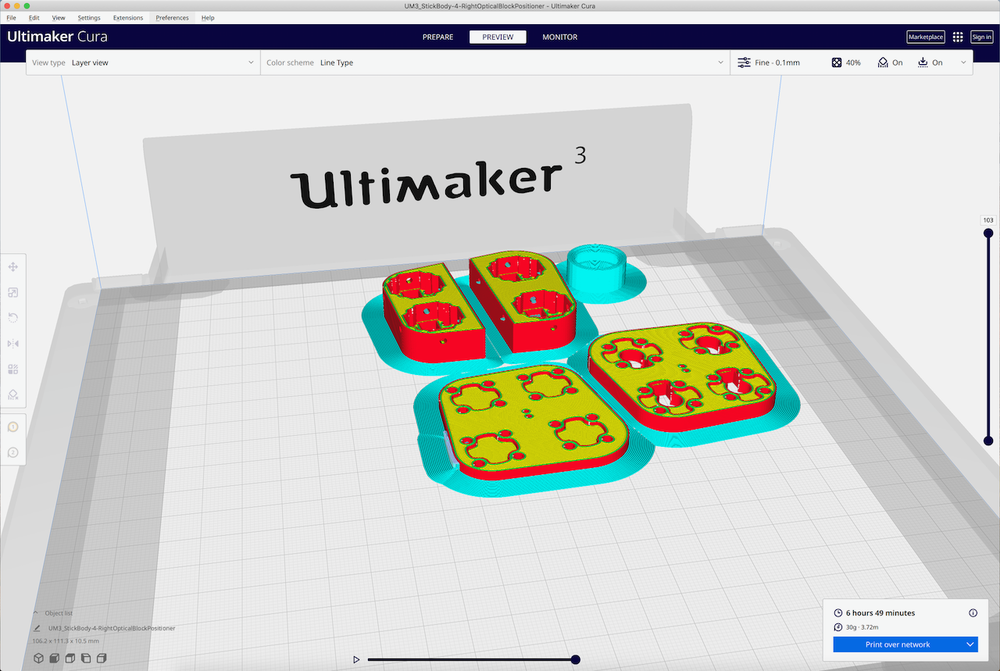Choose Extruder 2 button
Screen dimensions: 1000x671
[13, 452]
